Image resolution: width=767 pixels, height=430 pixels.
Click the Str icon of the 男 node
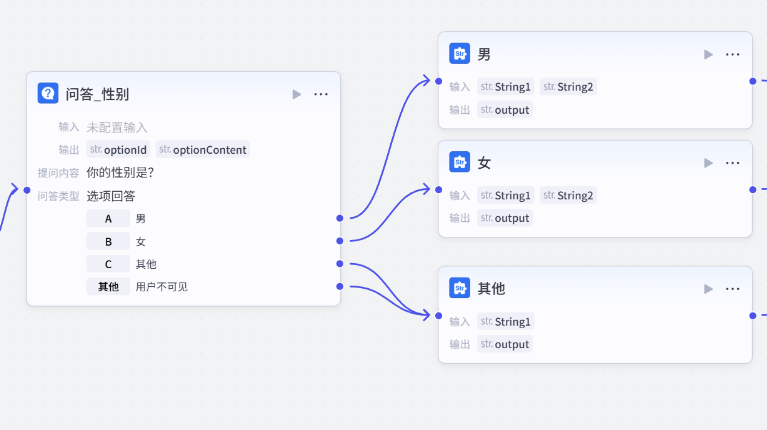tap(459, 54)
